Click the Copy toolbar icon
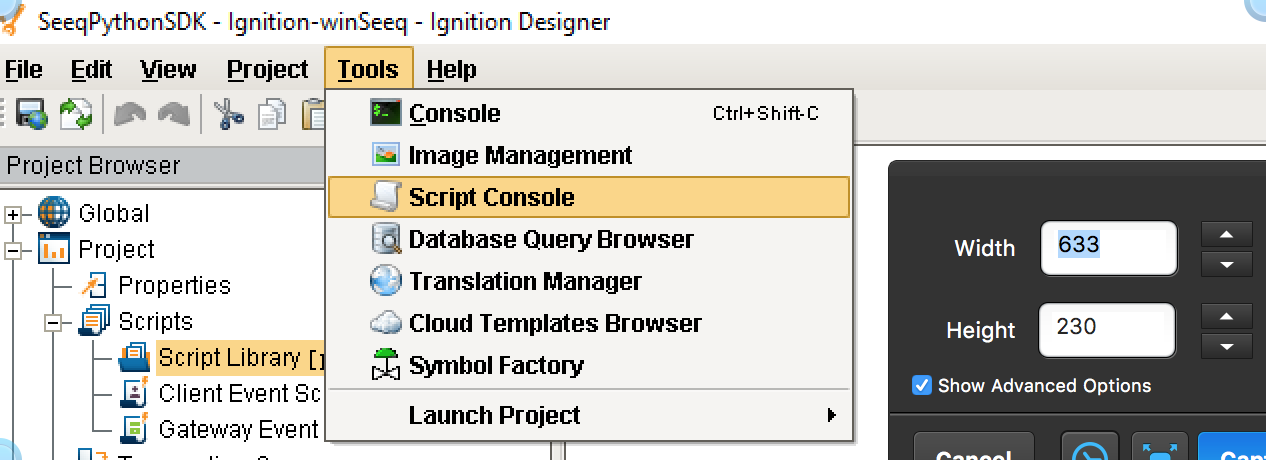This screenshot has height=460, width=1266. (x=272, y=115)
